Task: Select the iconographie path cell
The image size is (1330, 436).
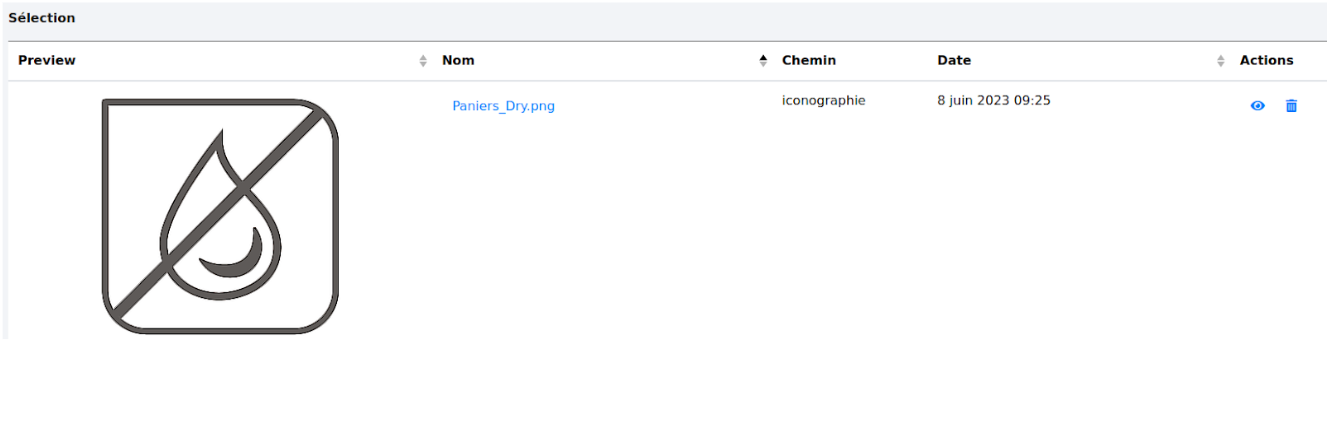Action: click(823, 100)
